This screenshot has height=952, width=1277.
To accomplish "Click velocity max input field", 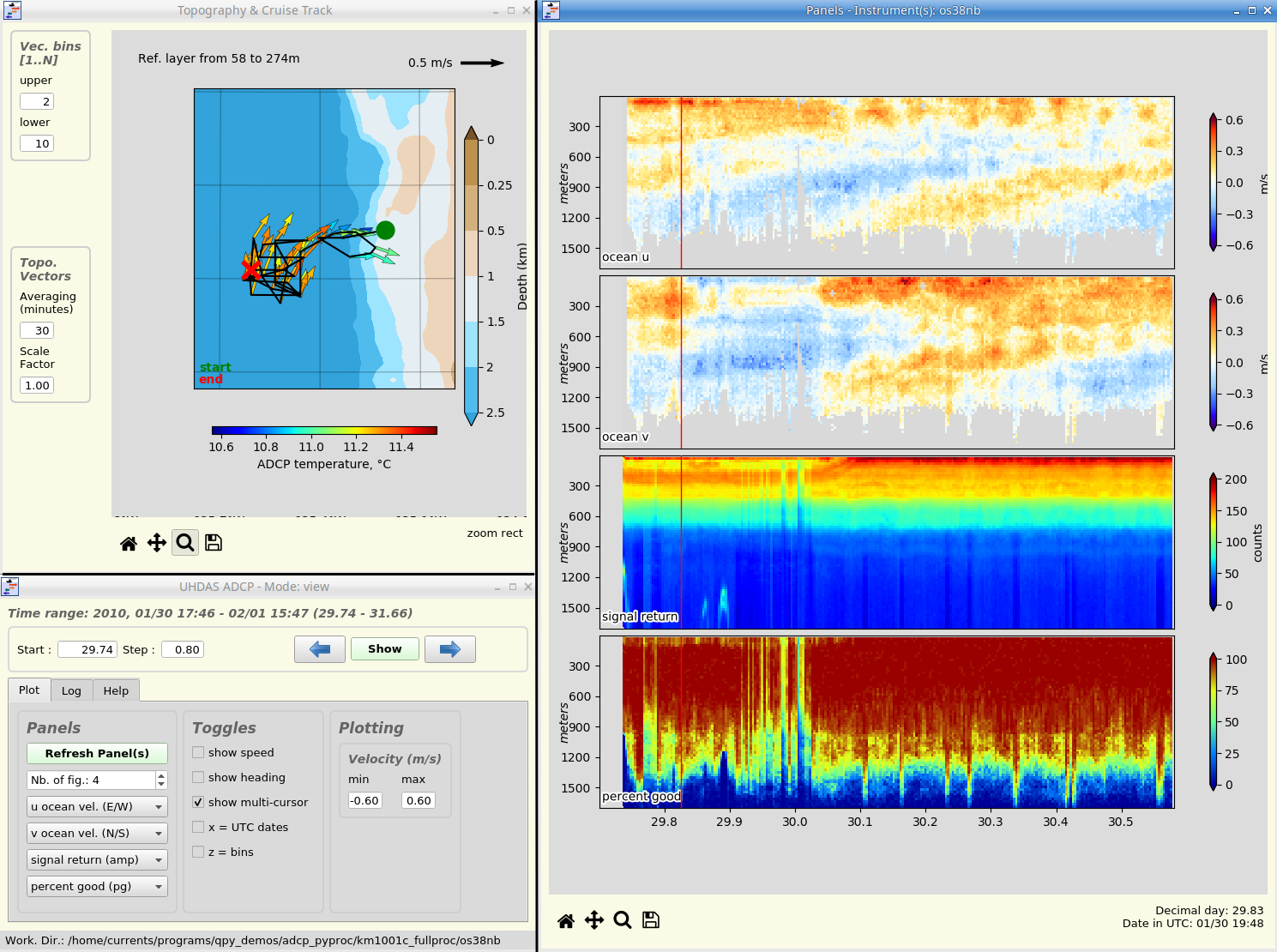I will pyautogui.click(x=419, y=800).
